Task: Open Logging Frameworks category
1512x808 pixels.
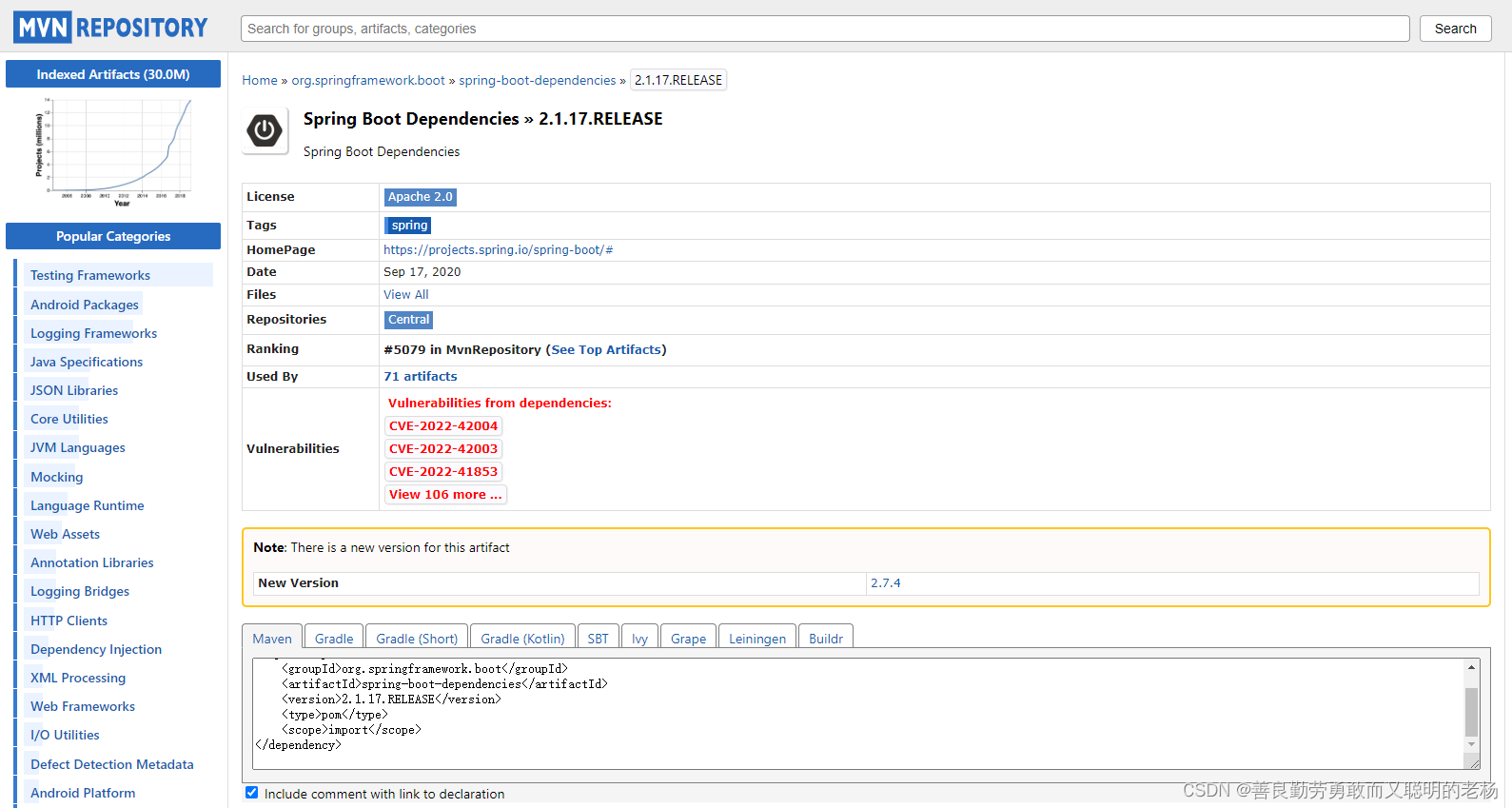Action: point(93,333)
